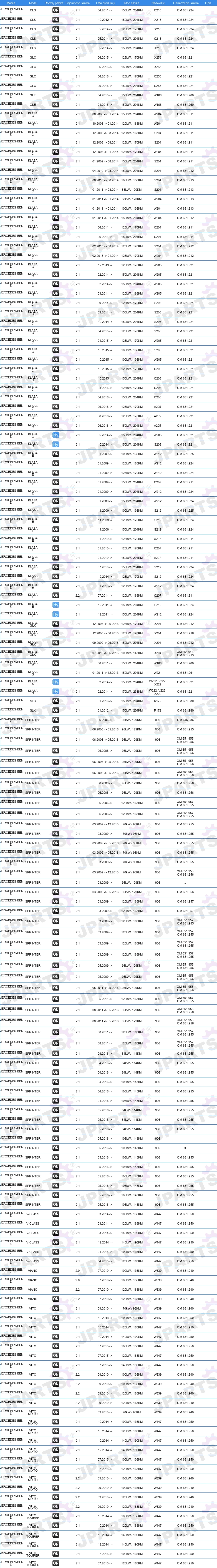Click the '10.2008 -> 01.2014' production years cell
217x1568 pixels.
click(x=106, y=124)
